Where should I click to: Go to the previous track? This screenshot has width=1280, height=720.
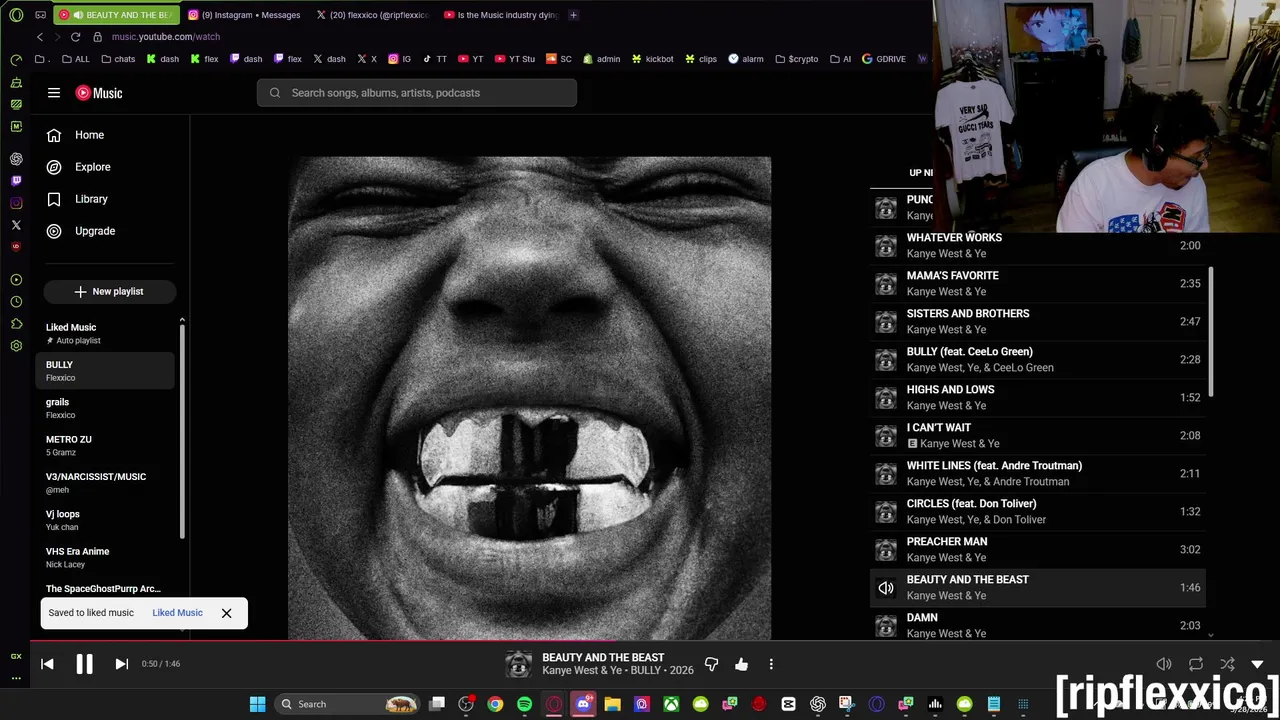click(x=47, y=664)
